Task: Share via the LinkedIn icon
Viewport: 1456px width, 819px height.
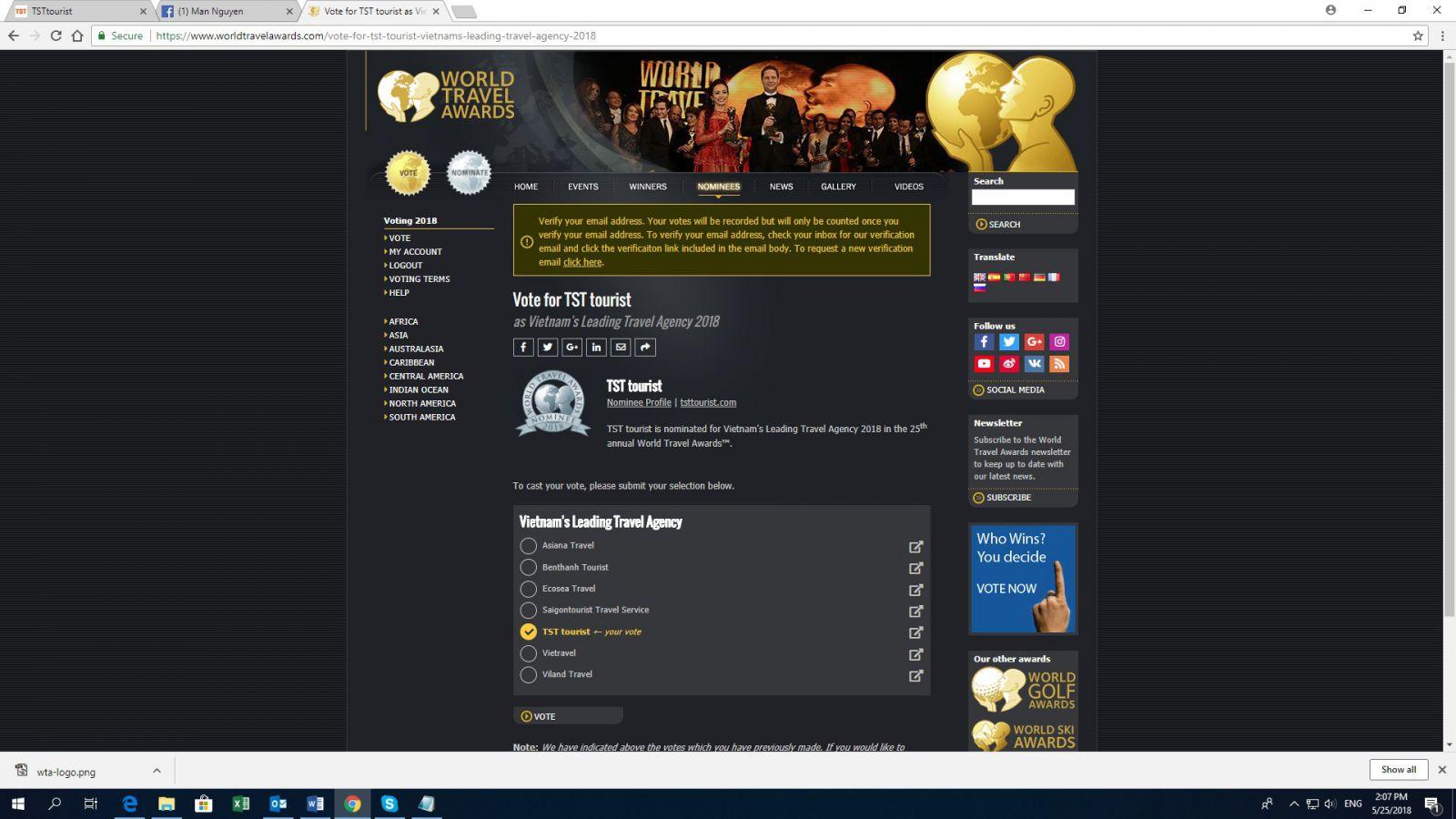Action: pyautogui.click(x=596, y=347)
